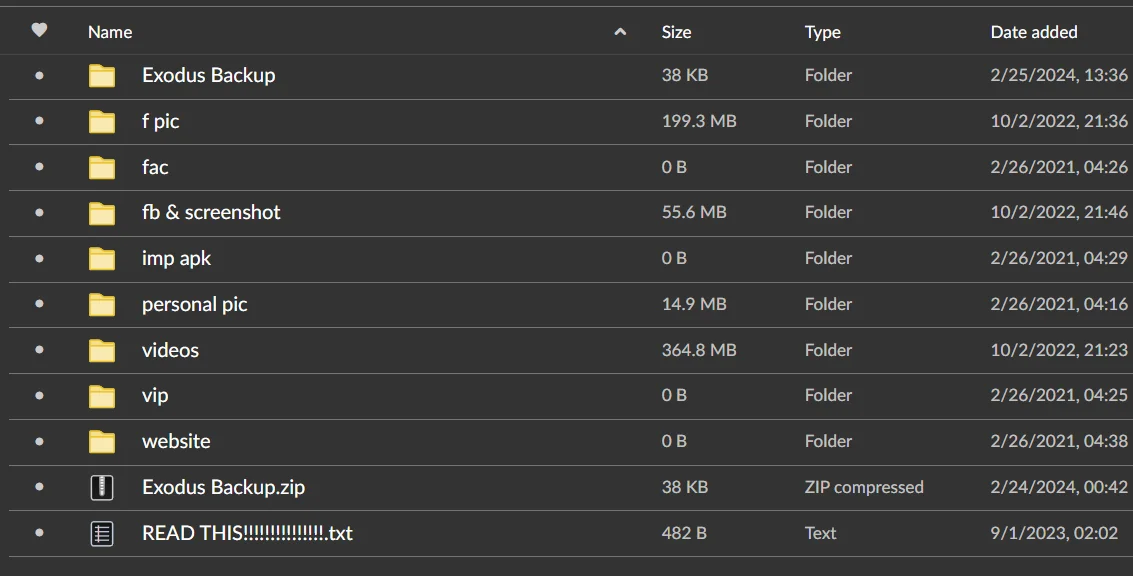Open the fb & screenshot folder name
The image size is (1133, 576).
(x=211, y=212)
